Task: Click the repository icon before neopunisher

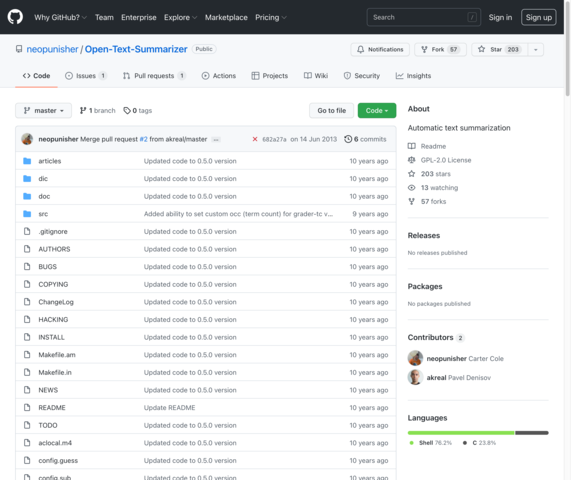Action: (x=19, y=49)
